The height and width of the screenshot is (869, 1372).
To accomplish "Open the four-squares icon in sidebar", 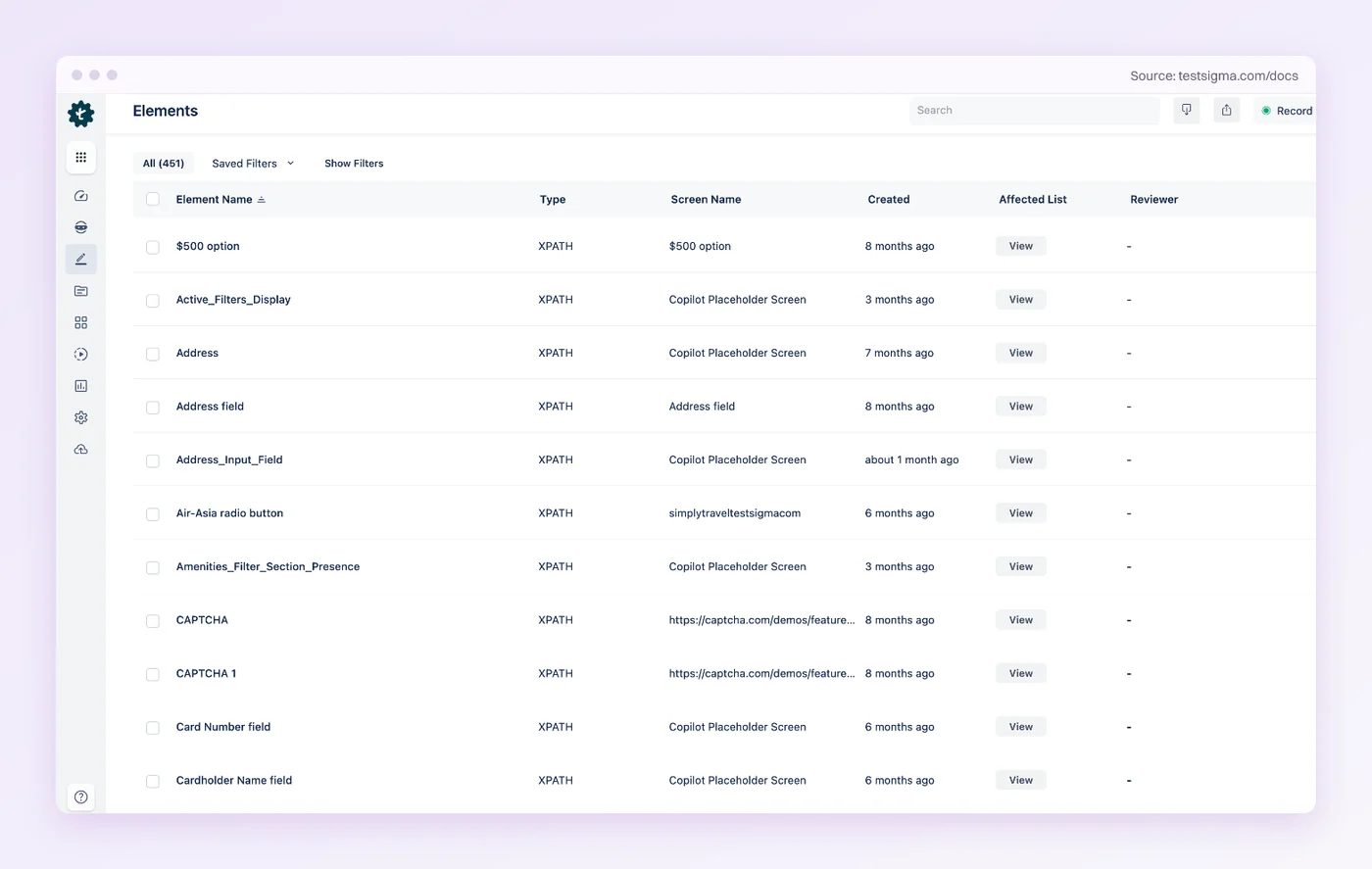I will coord(81,322).
